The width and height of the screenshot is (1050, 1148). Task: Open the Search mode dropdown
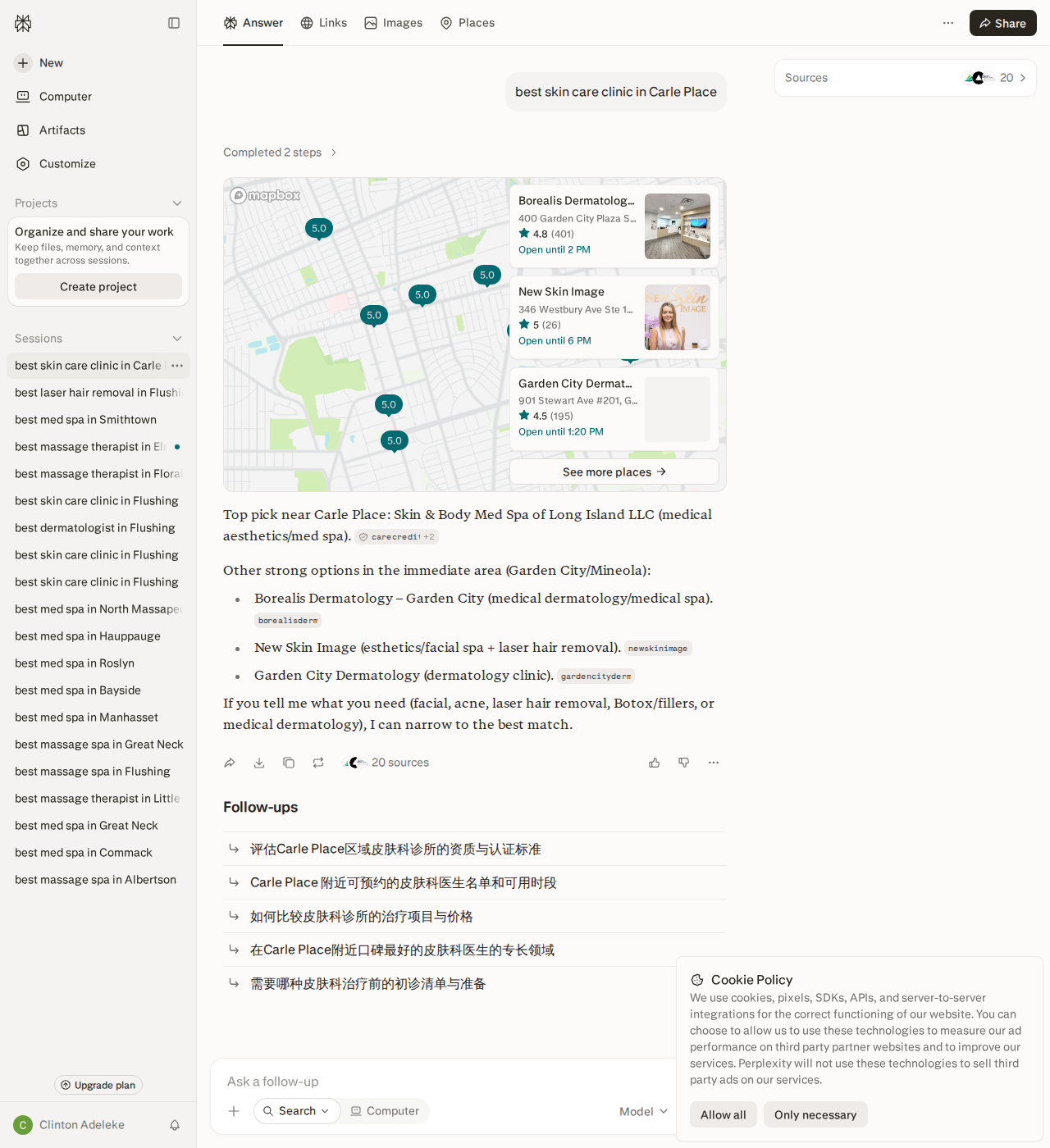(297, 1111)
